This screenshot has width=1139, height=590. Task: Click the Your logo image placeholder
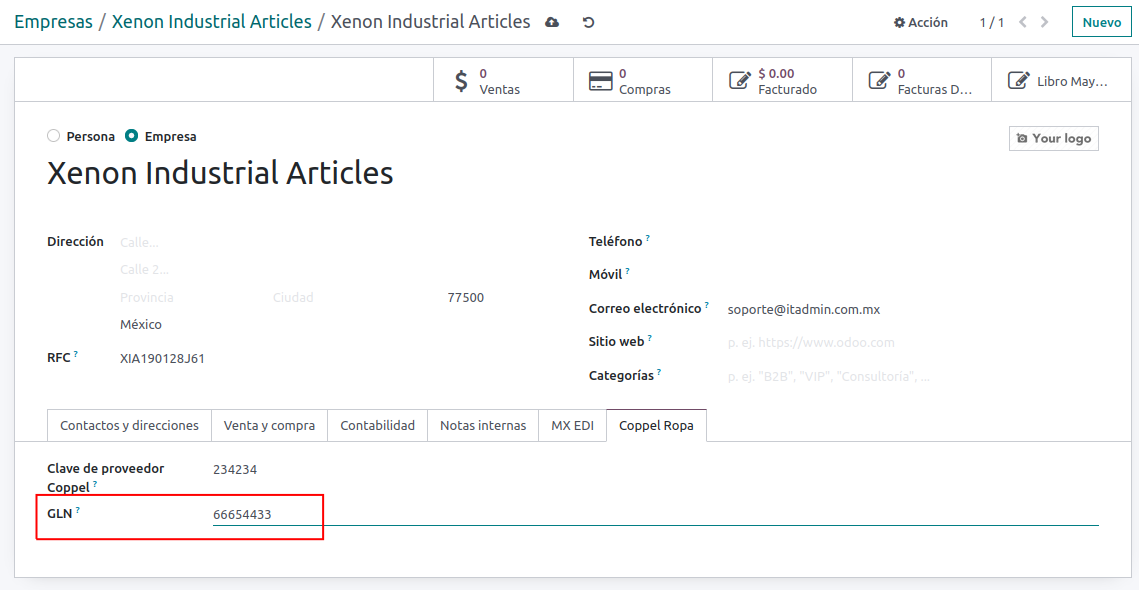[1053, 138]
